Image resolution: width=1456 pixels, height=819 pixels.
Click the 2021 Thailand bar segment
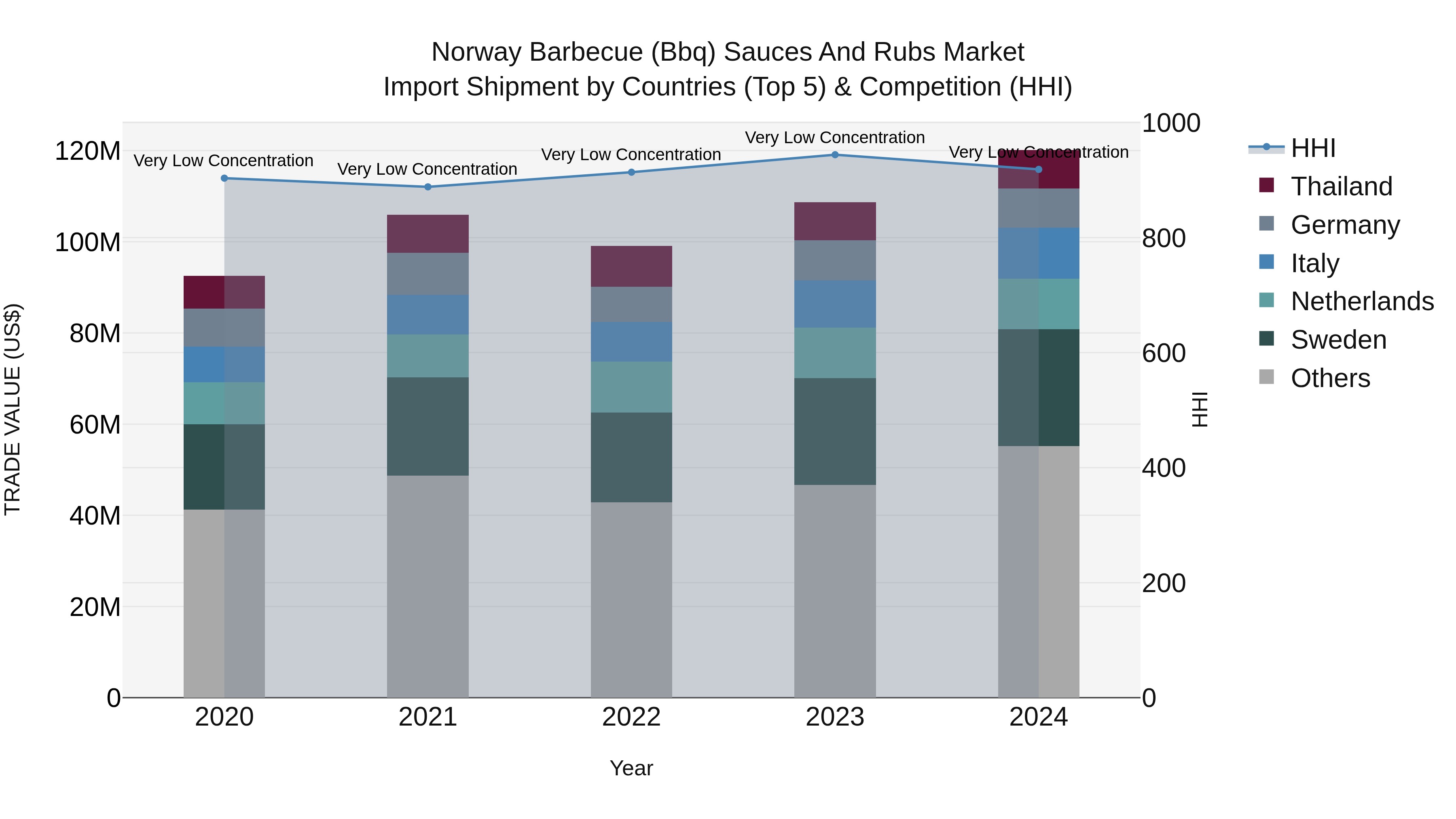pyautogui.click(x=428, y=234)
